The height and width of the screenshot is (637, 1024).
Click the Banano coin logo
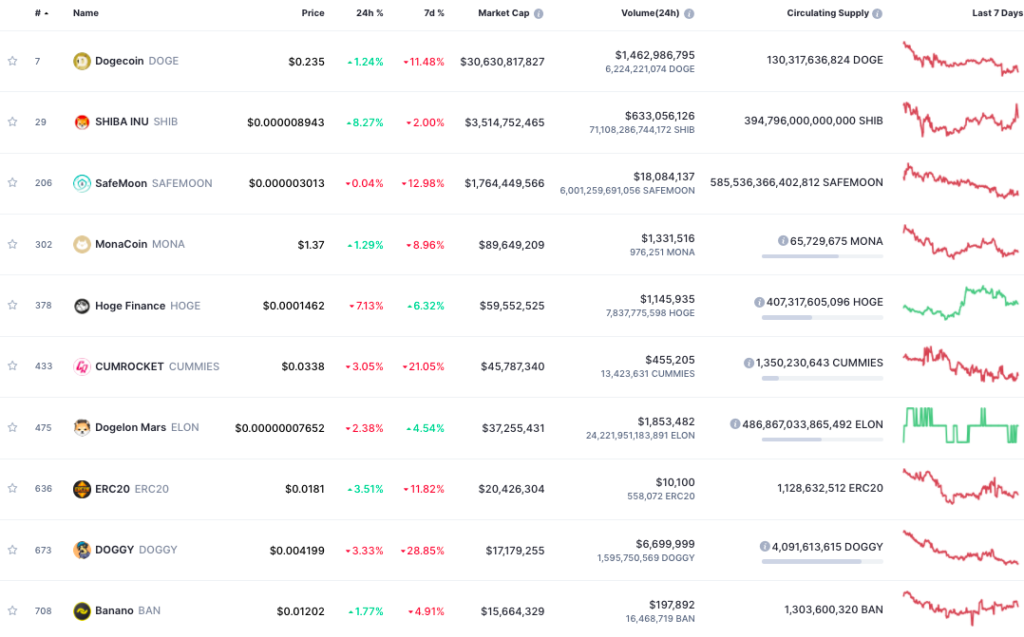(x=82, y=611)
